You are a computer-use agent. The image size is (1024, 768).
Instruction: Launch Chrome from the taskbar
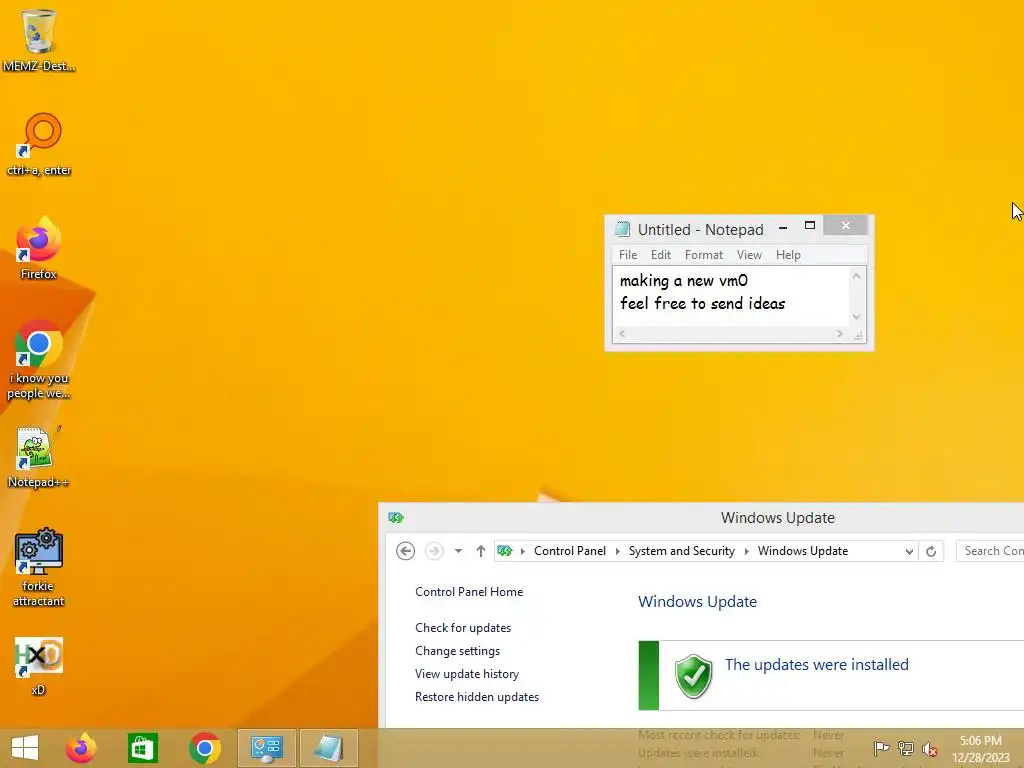(204, 748)
